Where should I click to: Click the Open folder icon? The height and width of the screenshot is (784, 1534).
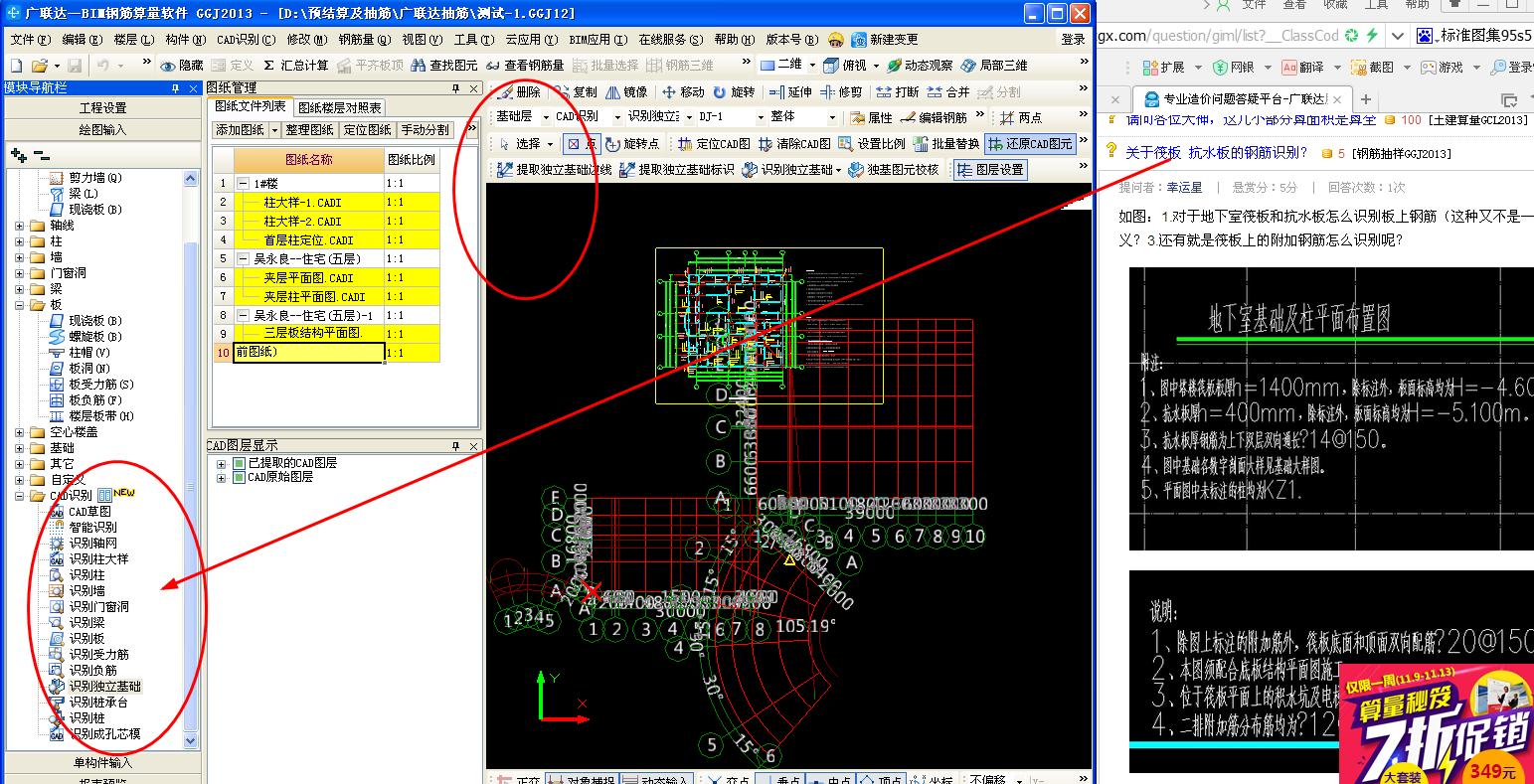39,66
